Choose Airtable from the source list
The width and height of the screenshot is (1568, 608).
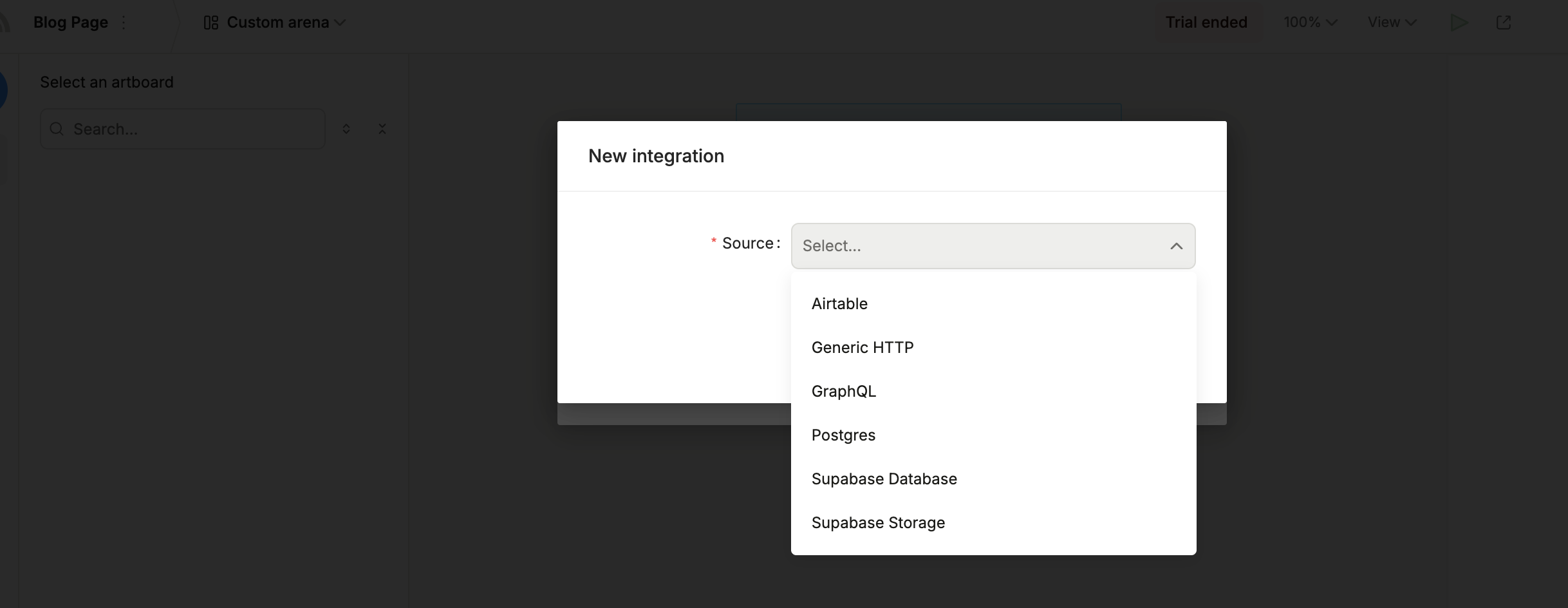(x=839, y=303)
